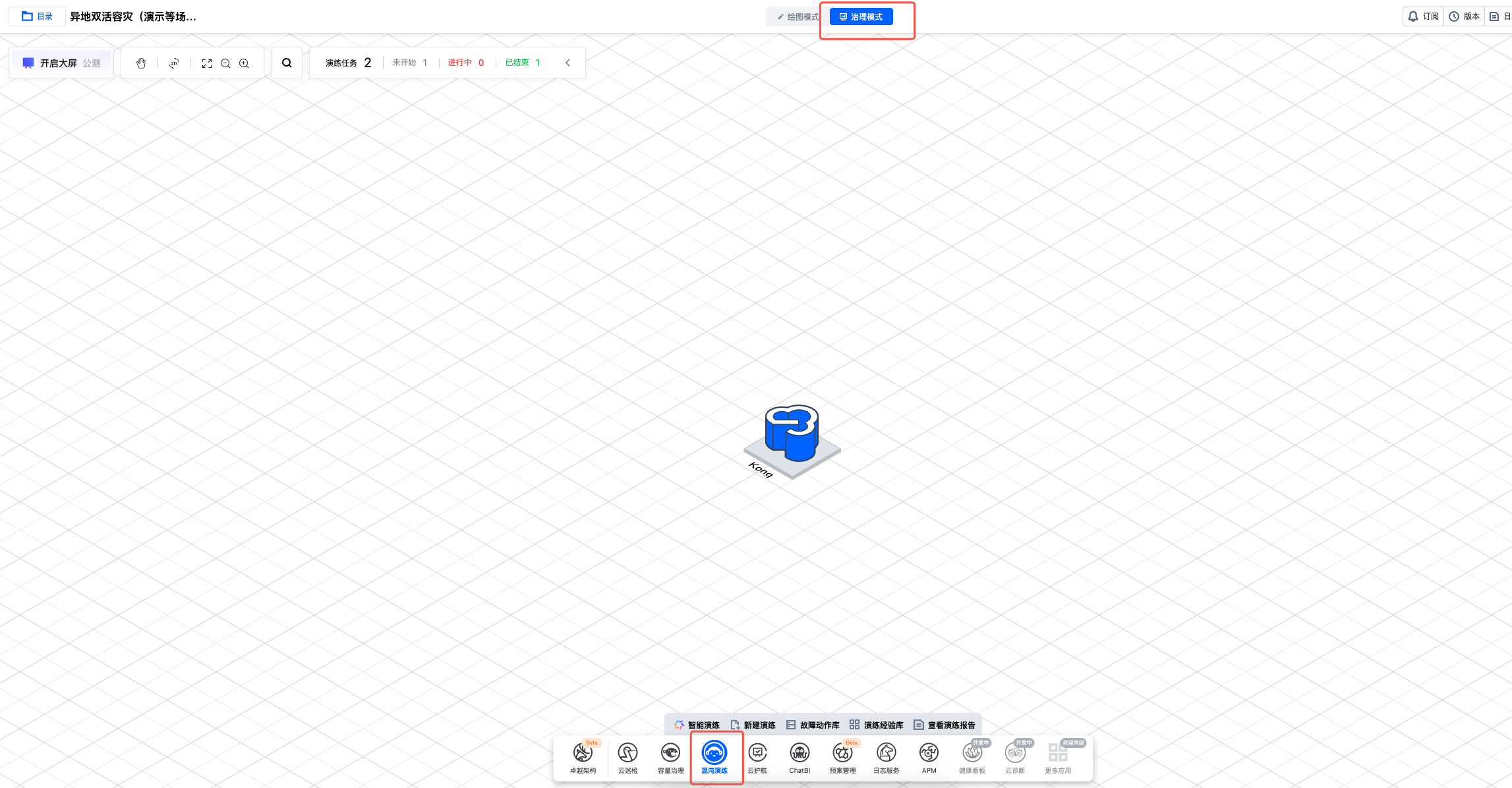1512x788 pixels.
Task: Zoom in the canvas
Action: 244,63
